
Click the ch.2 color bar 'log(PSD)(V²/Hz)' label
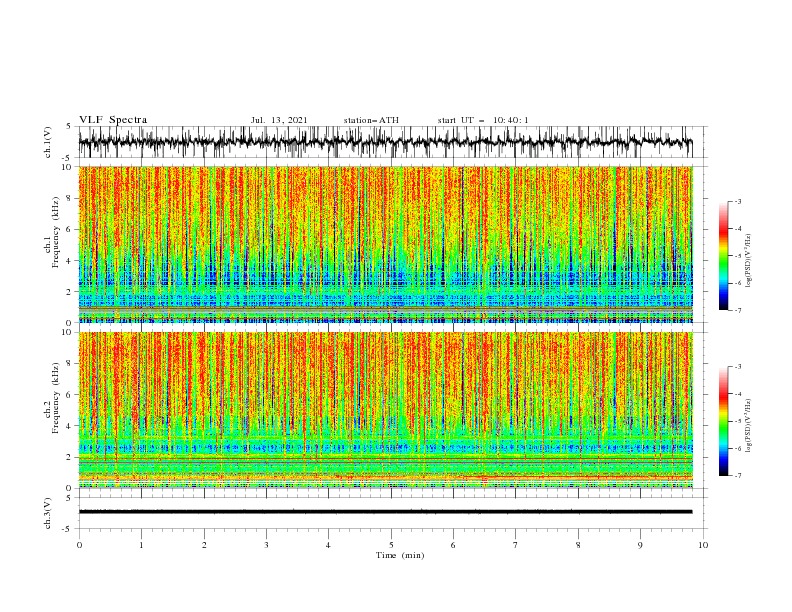[749, 426]
